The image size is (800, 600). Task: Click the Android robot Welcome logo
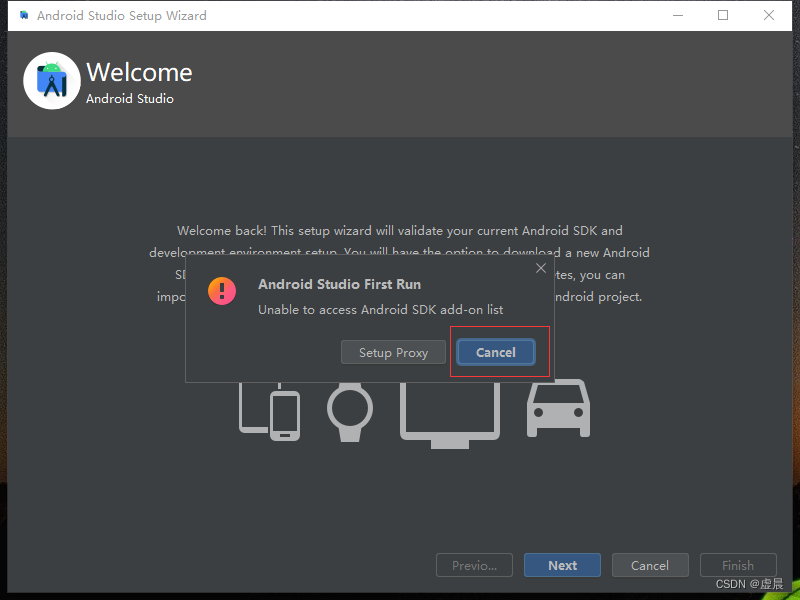pos(51,80)
